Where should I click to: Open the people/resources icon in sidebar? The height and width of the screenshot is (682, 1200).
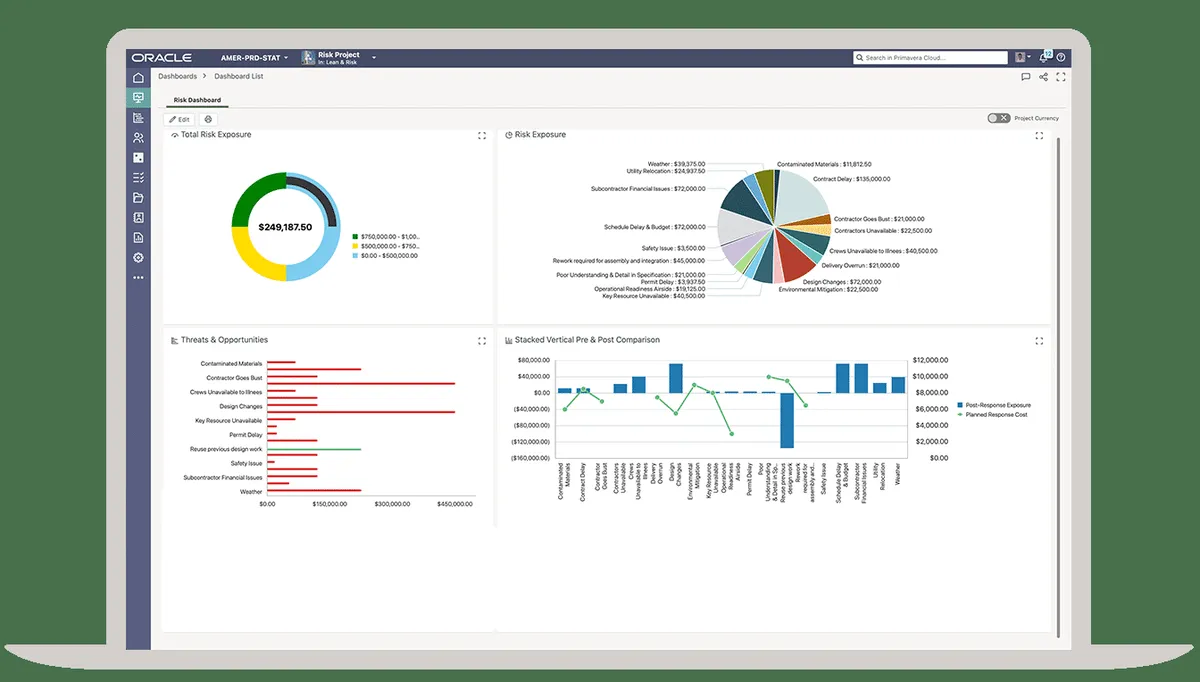click(138, 138)
